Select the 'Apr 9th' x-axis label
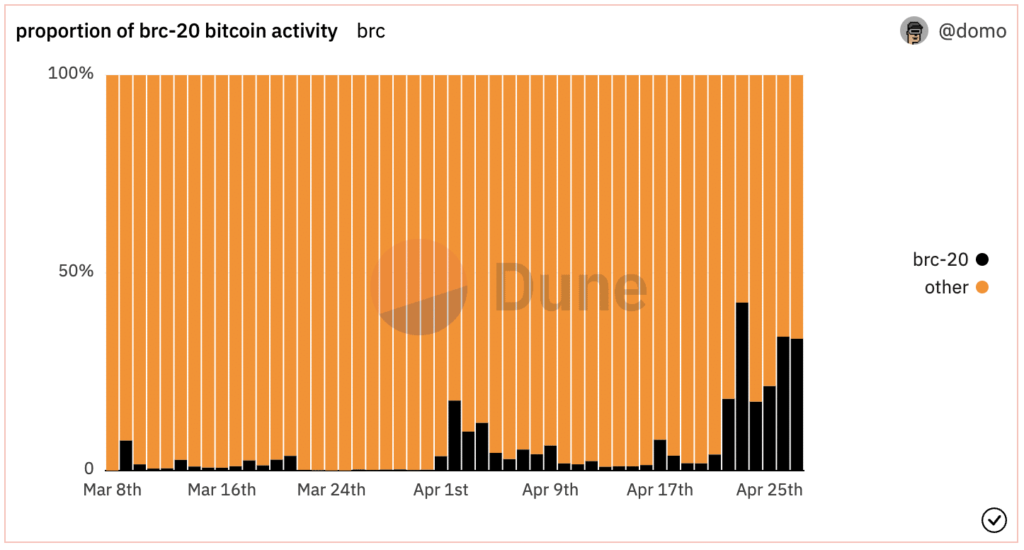The image size is (1024, 550). pos(551,490)
